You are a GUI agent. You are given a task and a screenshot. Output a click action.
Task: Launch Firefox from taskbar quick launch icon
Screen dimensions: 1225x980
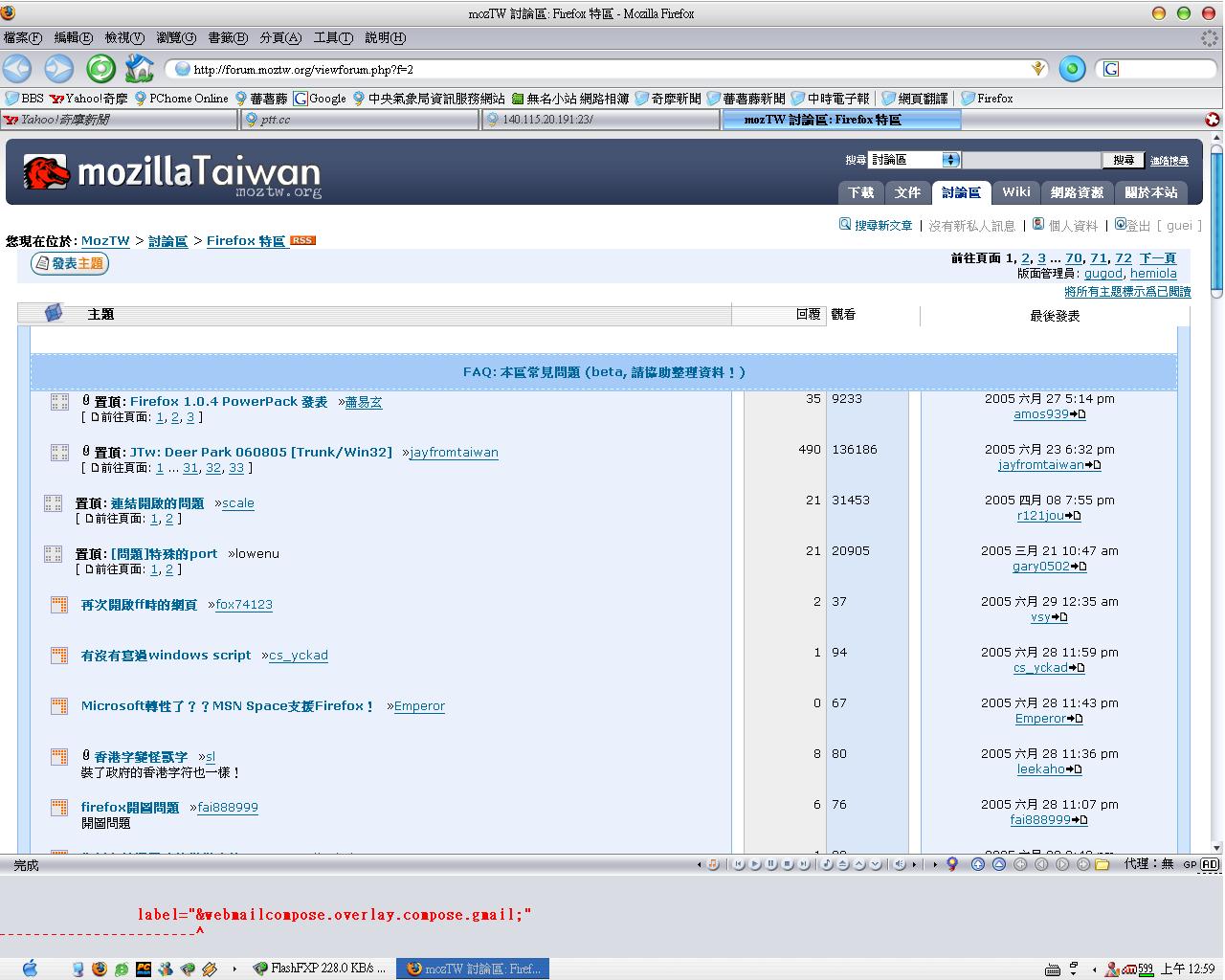click(100, 969)
